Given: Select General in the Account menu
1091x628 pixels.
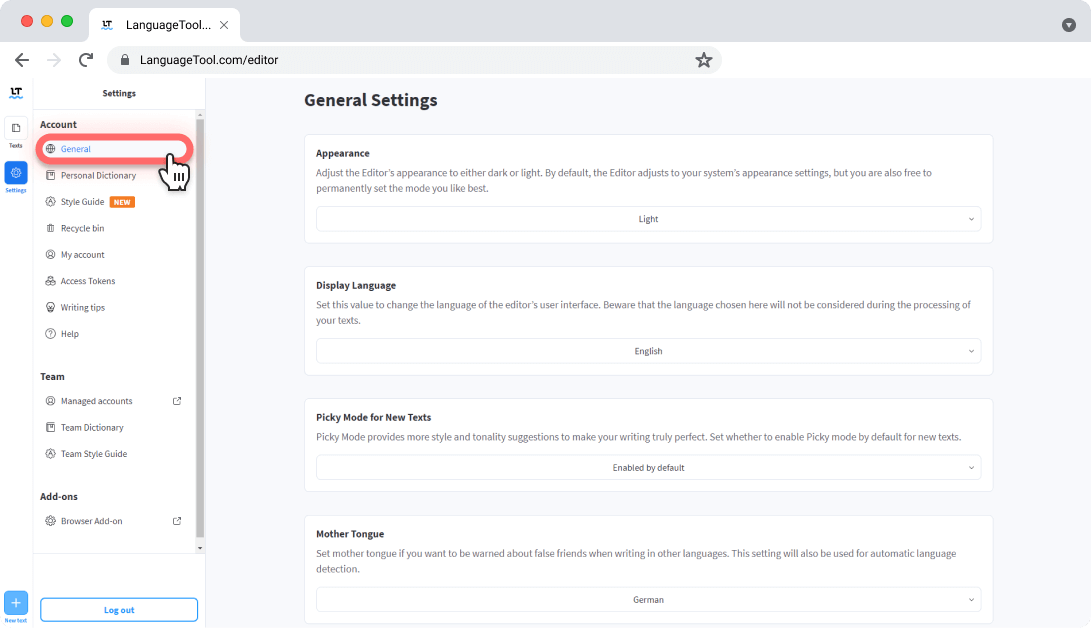Looking at the screenshot, I should 115,149.
